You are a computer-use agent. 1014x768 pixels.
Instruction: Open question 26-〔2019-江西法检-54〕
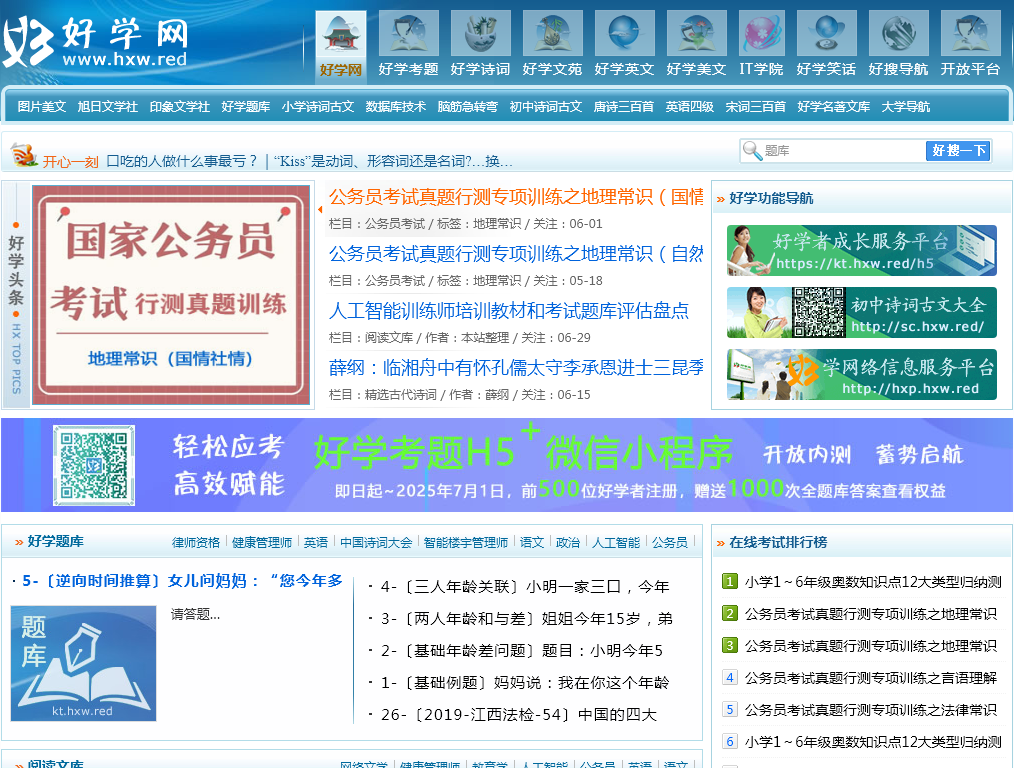coord(519,714)
